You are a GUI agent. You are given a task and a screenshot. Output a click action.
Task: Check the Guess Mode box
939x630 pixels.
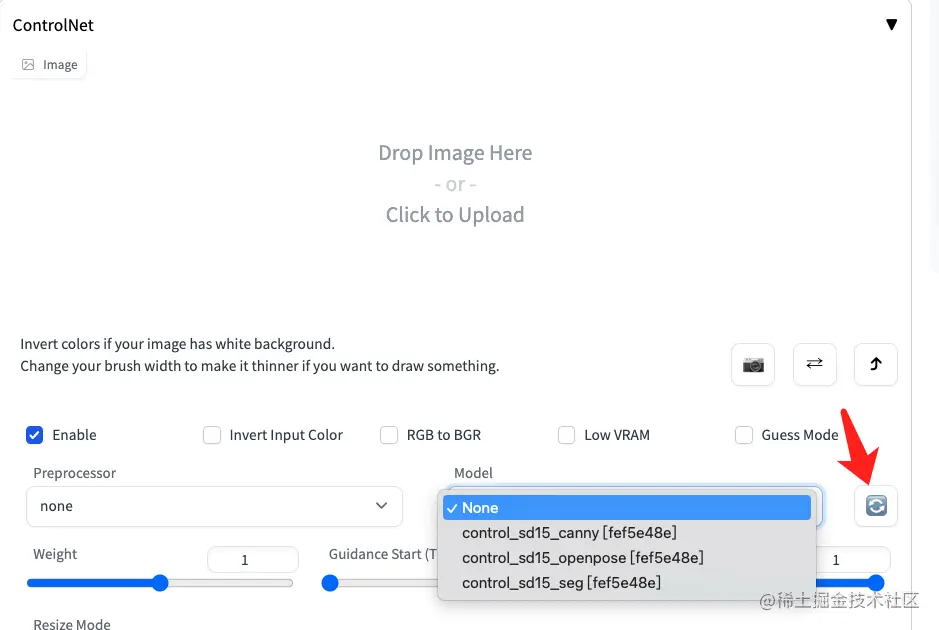[744, 435]
